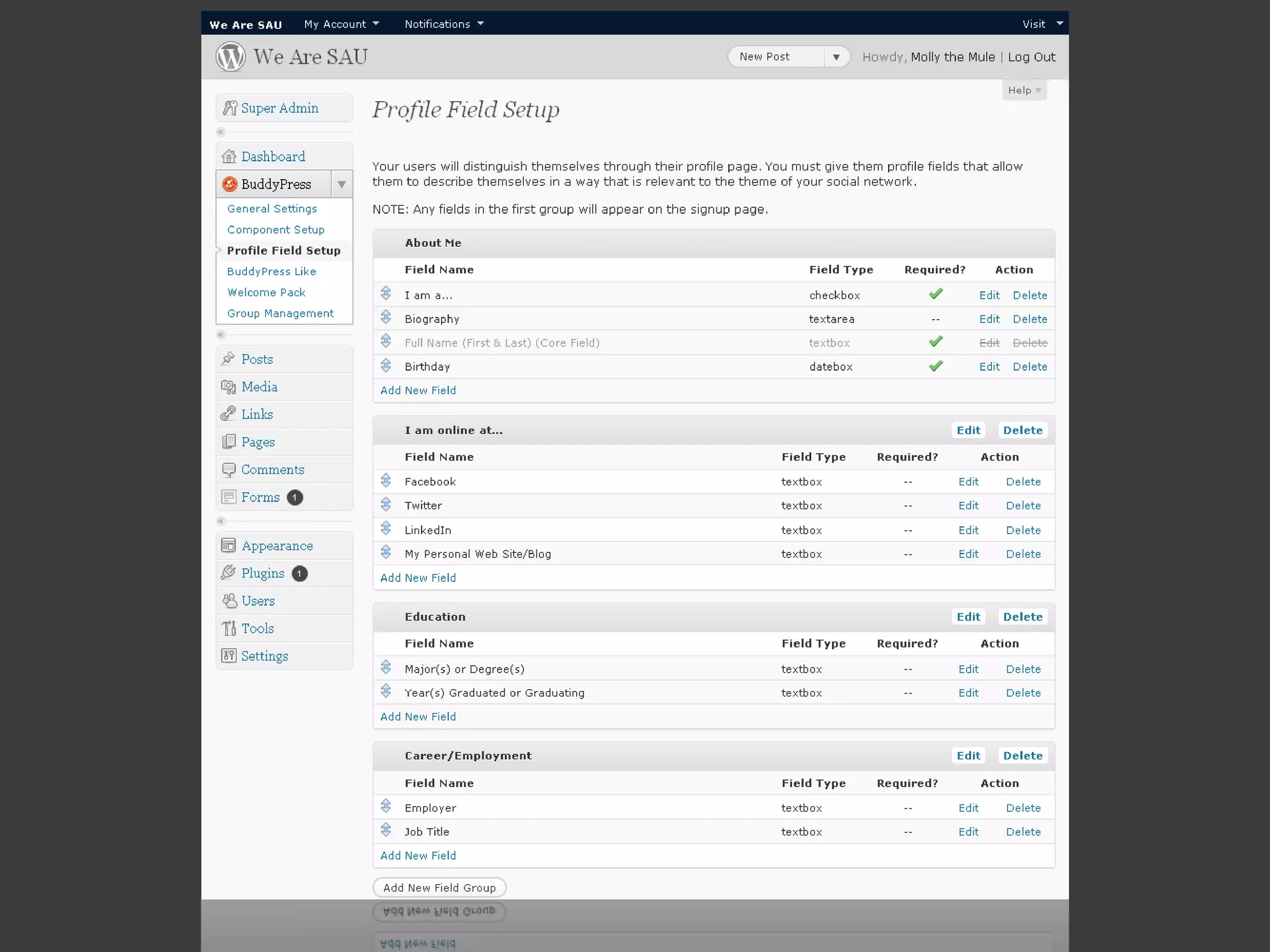Screen dimensions: 1270x952
Task: Click the Plugins plug icon
Action: click(x=228, y=573)
